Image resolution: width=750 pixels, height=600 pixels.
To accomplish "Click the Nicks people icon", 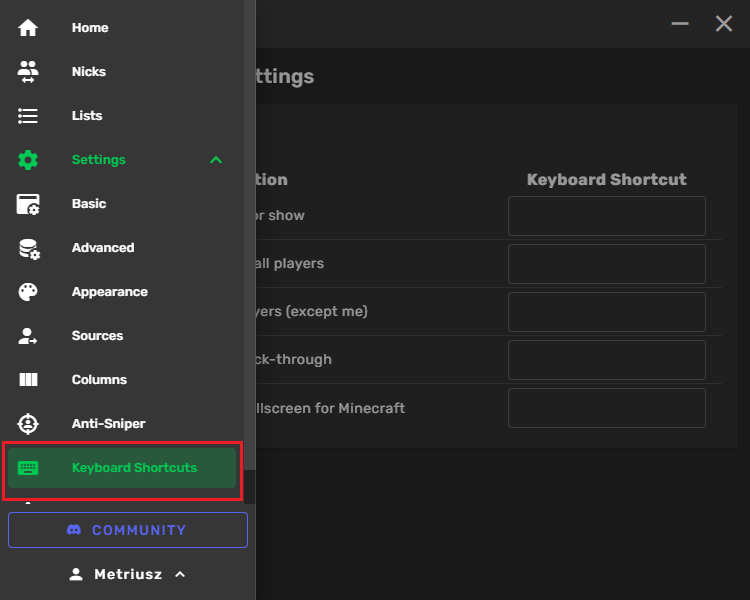I will (28, 72).
